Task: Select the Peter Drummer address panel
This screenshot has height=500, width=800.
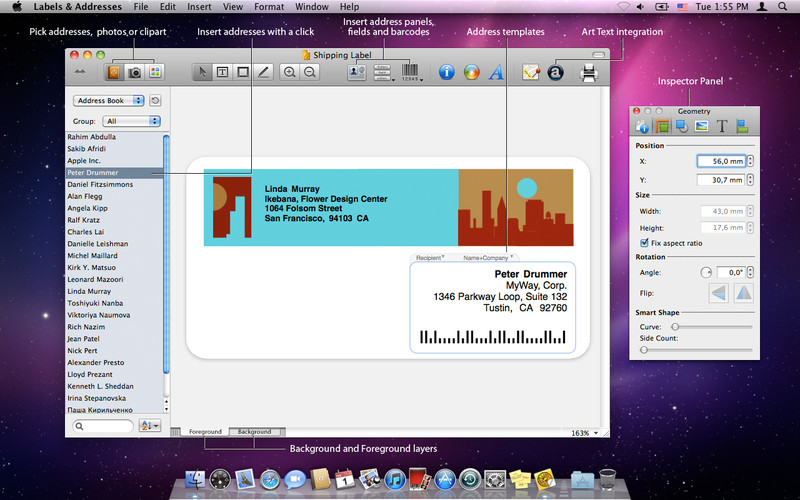Action: 492,307
